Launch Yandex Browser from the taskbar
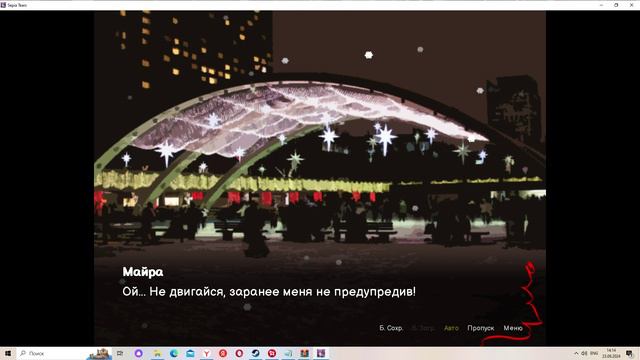 207,353
